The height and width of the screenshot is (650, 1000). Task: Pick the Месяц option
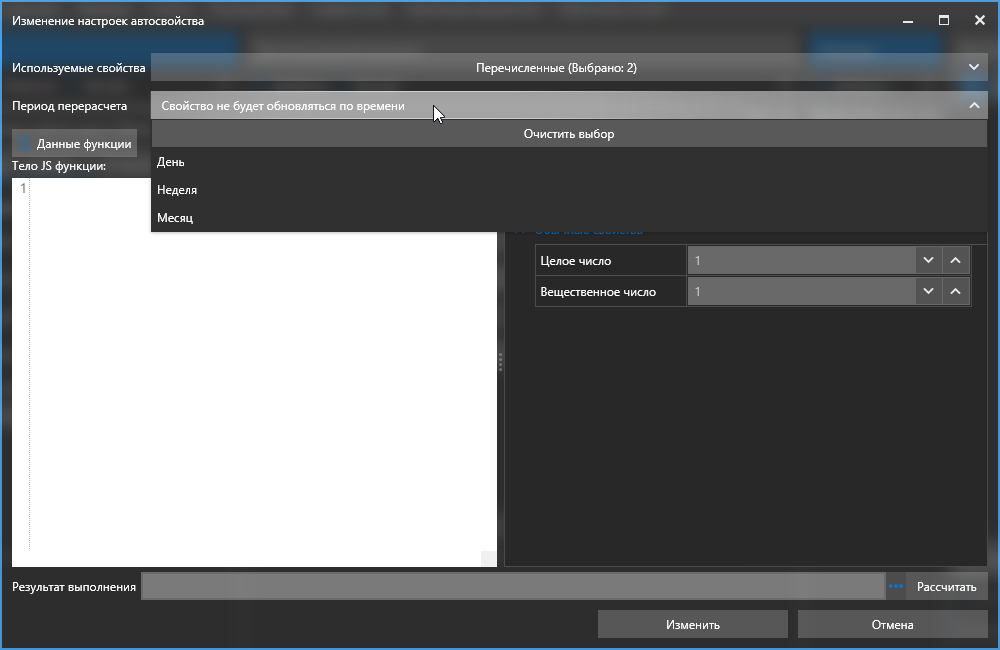(x=175, y=218)
